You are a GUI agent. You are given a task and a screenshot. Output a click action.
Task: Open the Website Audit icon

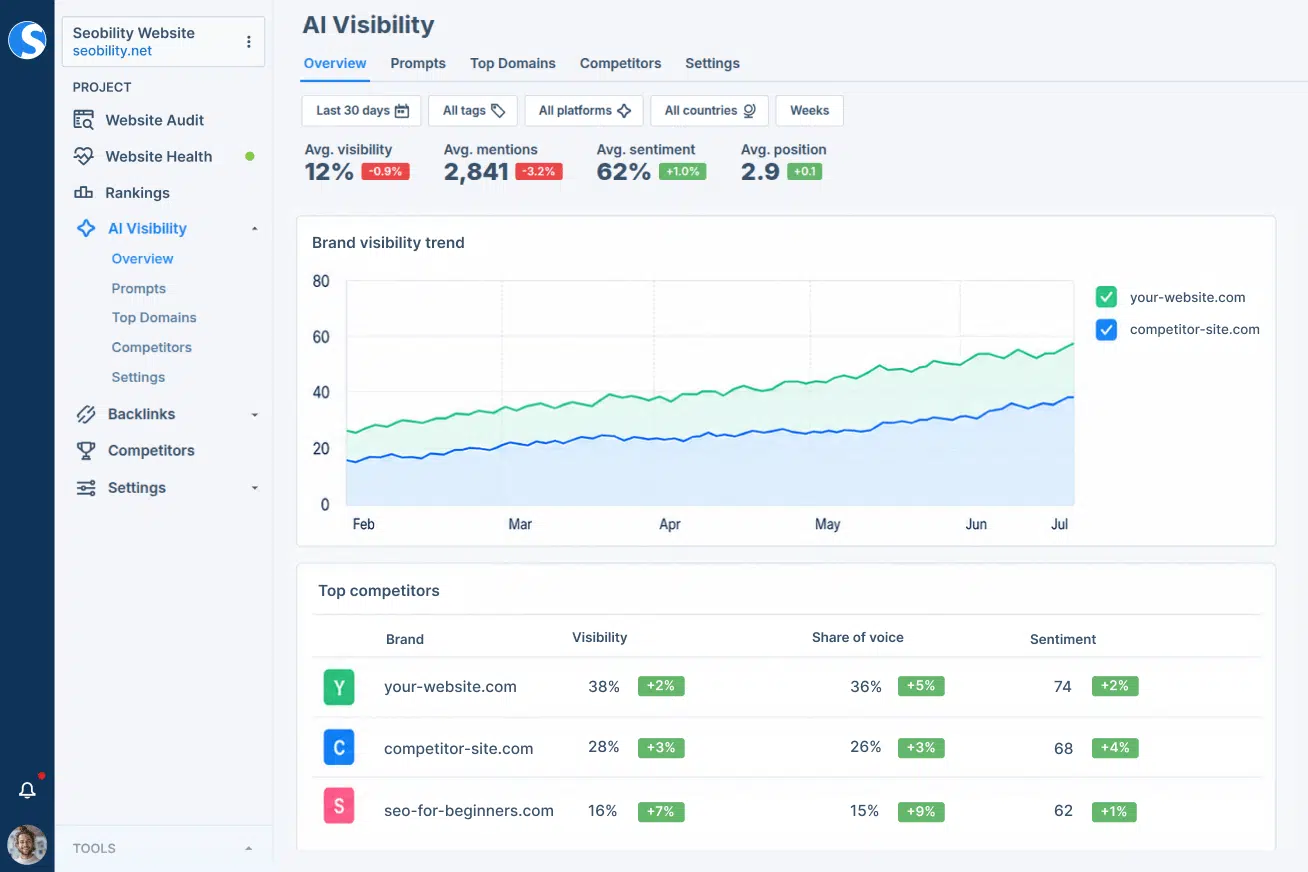[x=84, y=120]
